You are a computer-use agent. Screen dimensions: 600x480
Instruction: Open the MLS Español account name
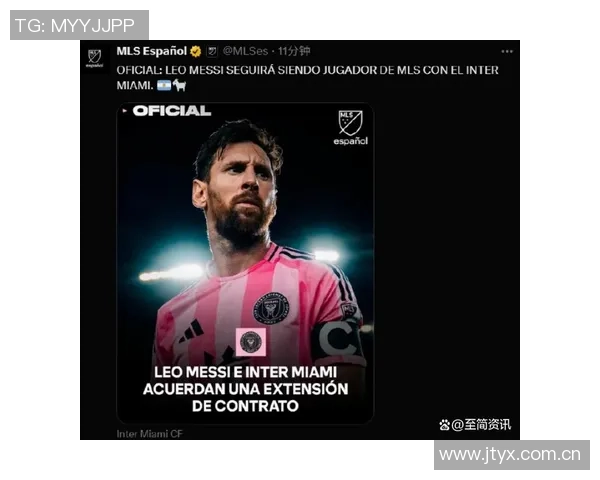(x=152, y=51)
